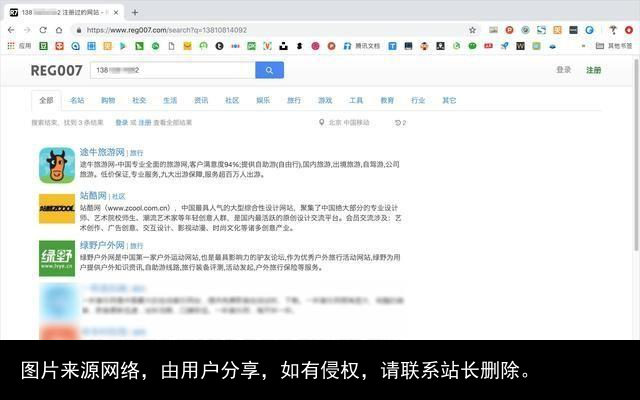This screenshot has width=640, height=400.
Task: Reload the page with the refresh icon
Action: pyautogui.click(x=43, y=30)
